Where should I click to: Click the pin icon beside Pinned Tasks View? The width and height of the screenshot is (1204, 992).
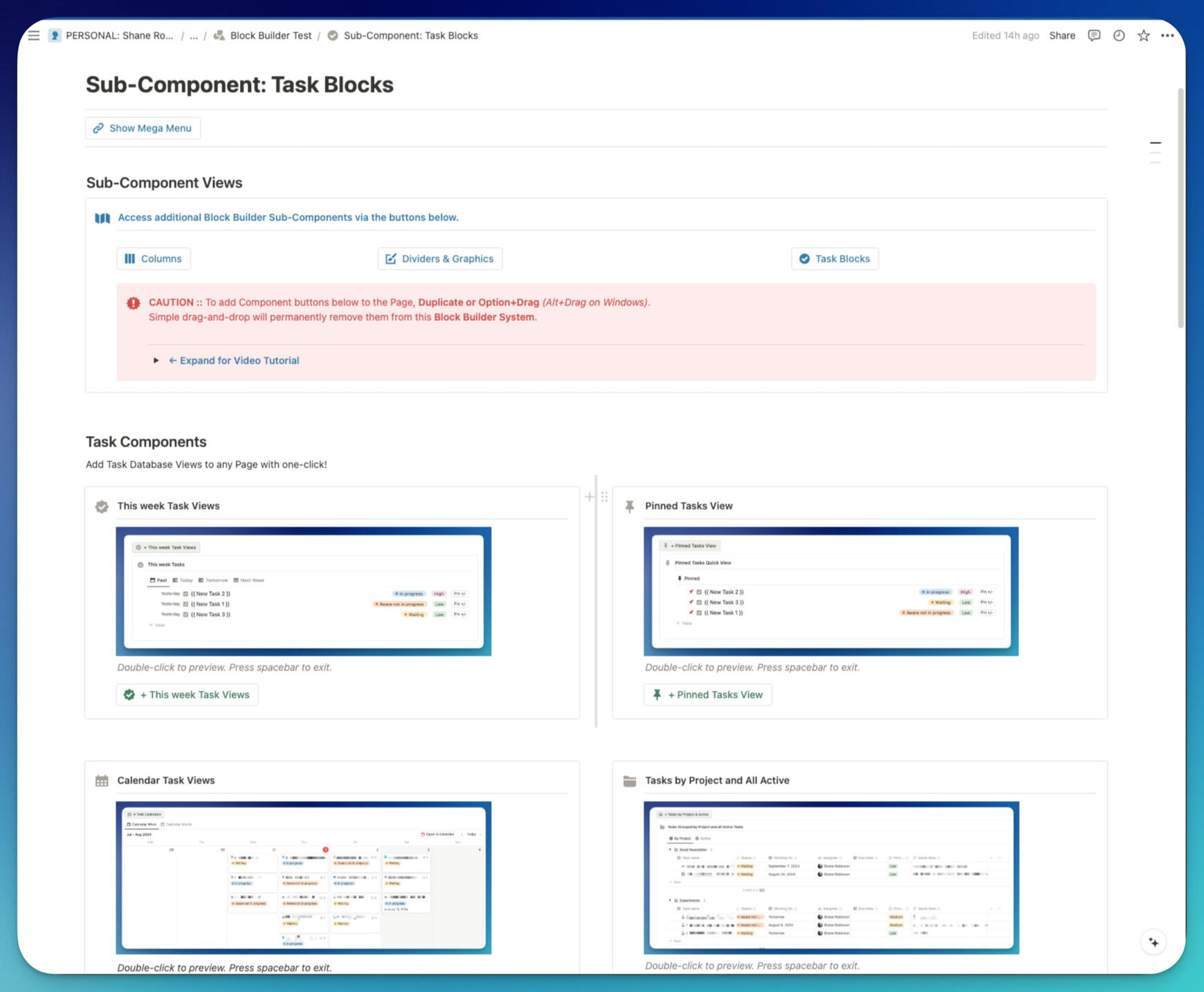pos(630,506)
